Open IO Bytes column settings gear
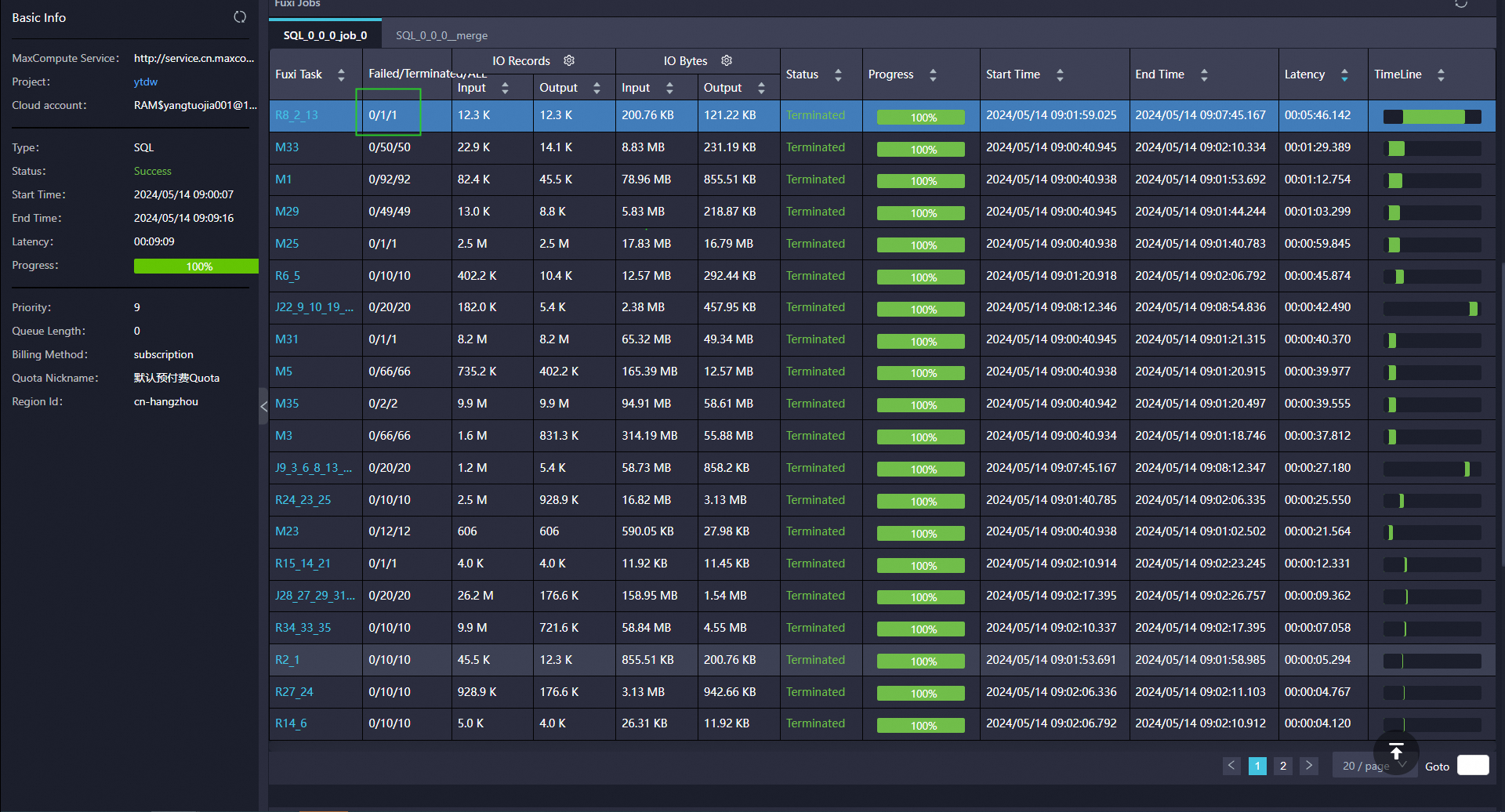The image size is (1505, 812). click(727, 60)
